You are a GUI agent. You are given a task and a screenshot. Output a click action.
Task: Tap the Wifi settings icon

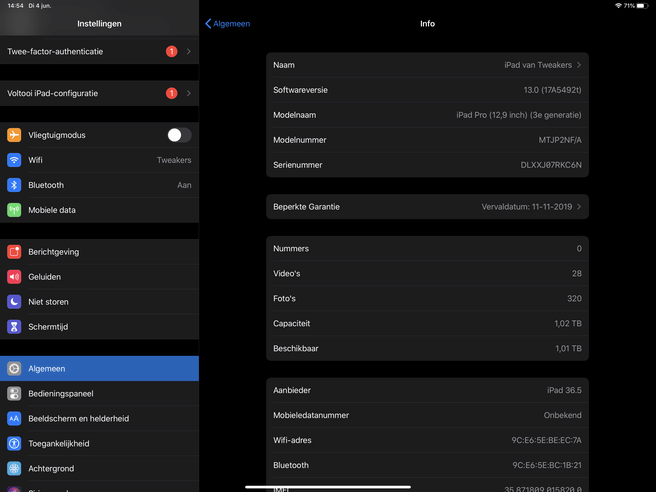[x=14, y=160]
